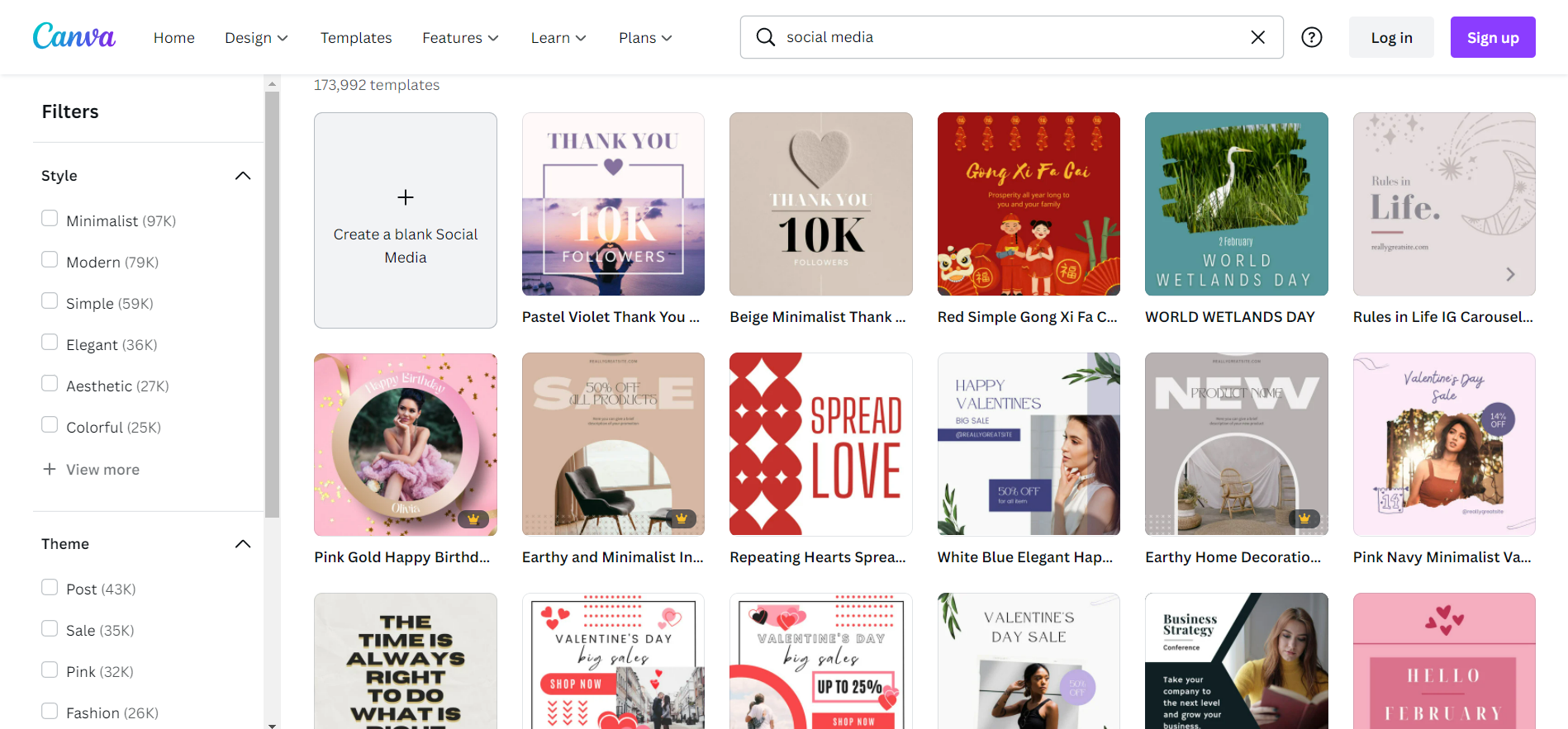This screenshot has width=1568, height=729.
Task: Open the Plans dropdown menu
Action: click(645, 38)
